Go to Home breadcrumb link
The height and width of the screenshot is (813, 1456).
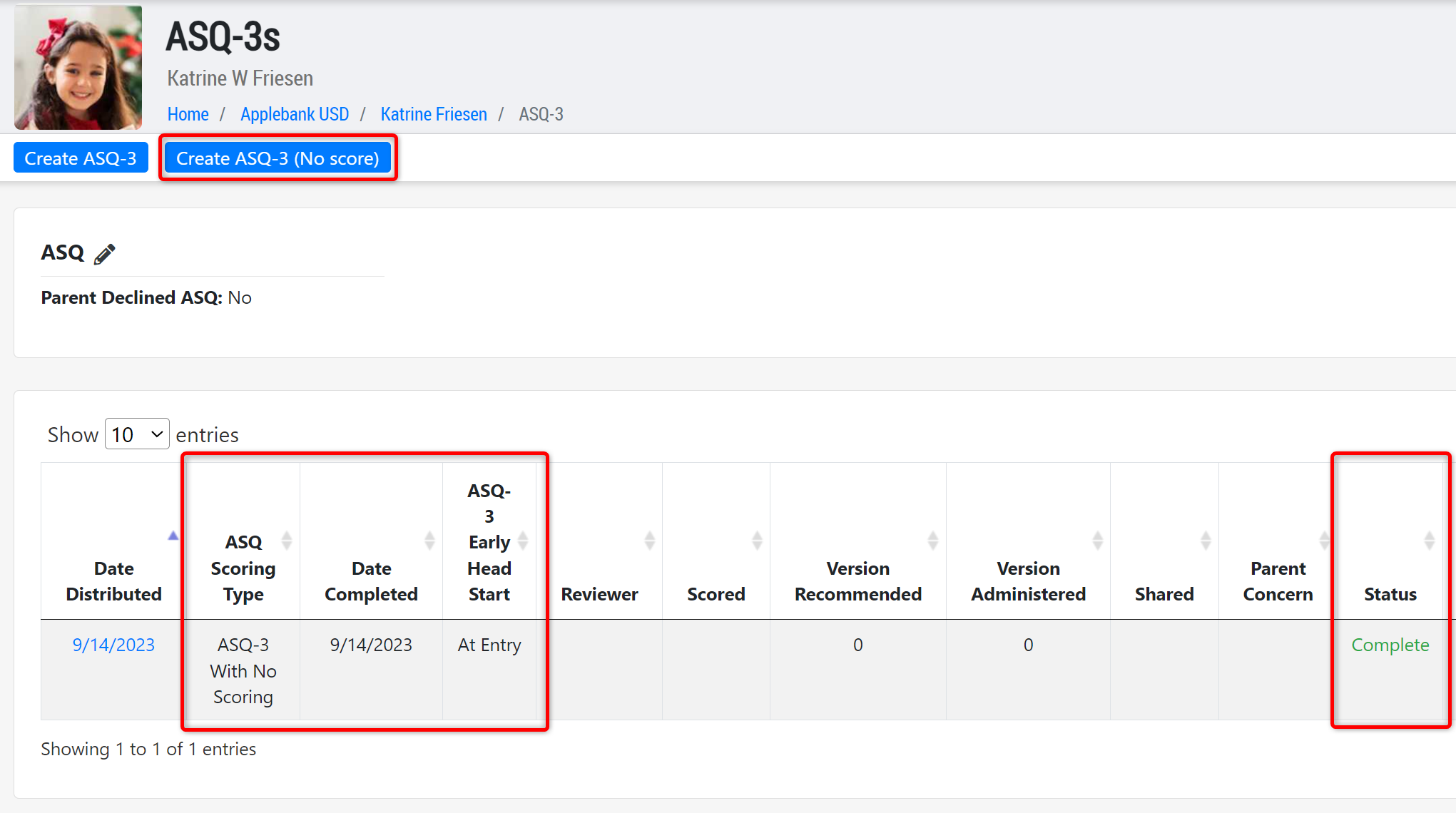click(x=188, y=114)
